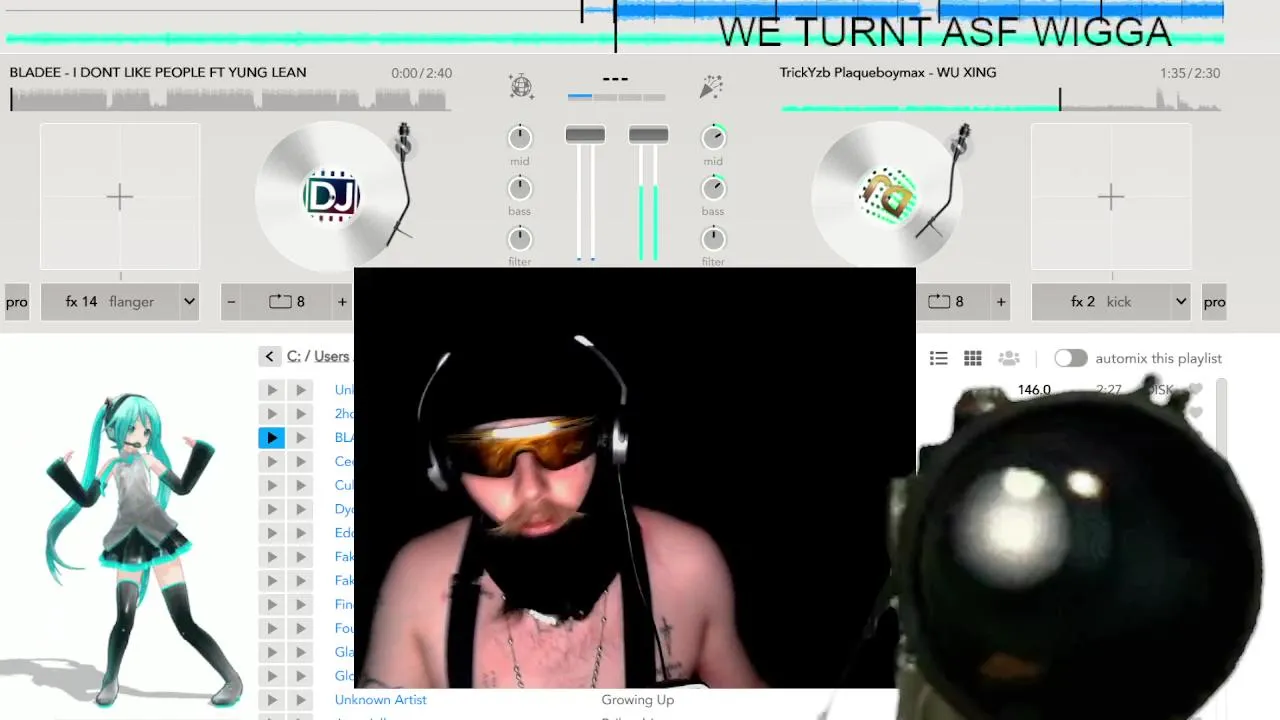1280x720 pixels.
Task: Activate the right deck loop 8 button
Action: pyautogui.click(x=946, y=301)
